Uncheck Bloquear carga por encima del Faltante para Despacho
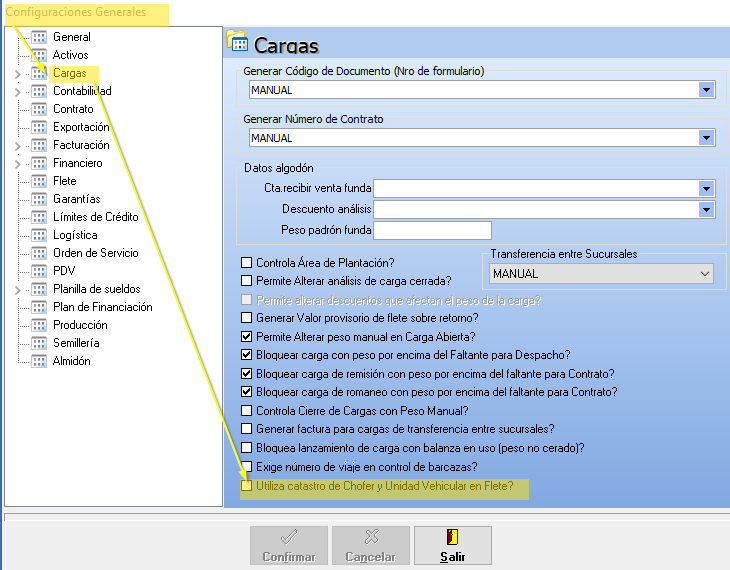Image resolution: width=730 pixels, height=570 pixels. pos(246,355)
